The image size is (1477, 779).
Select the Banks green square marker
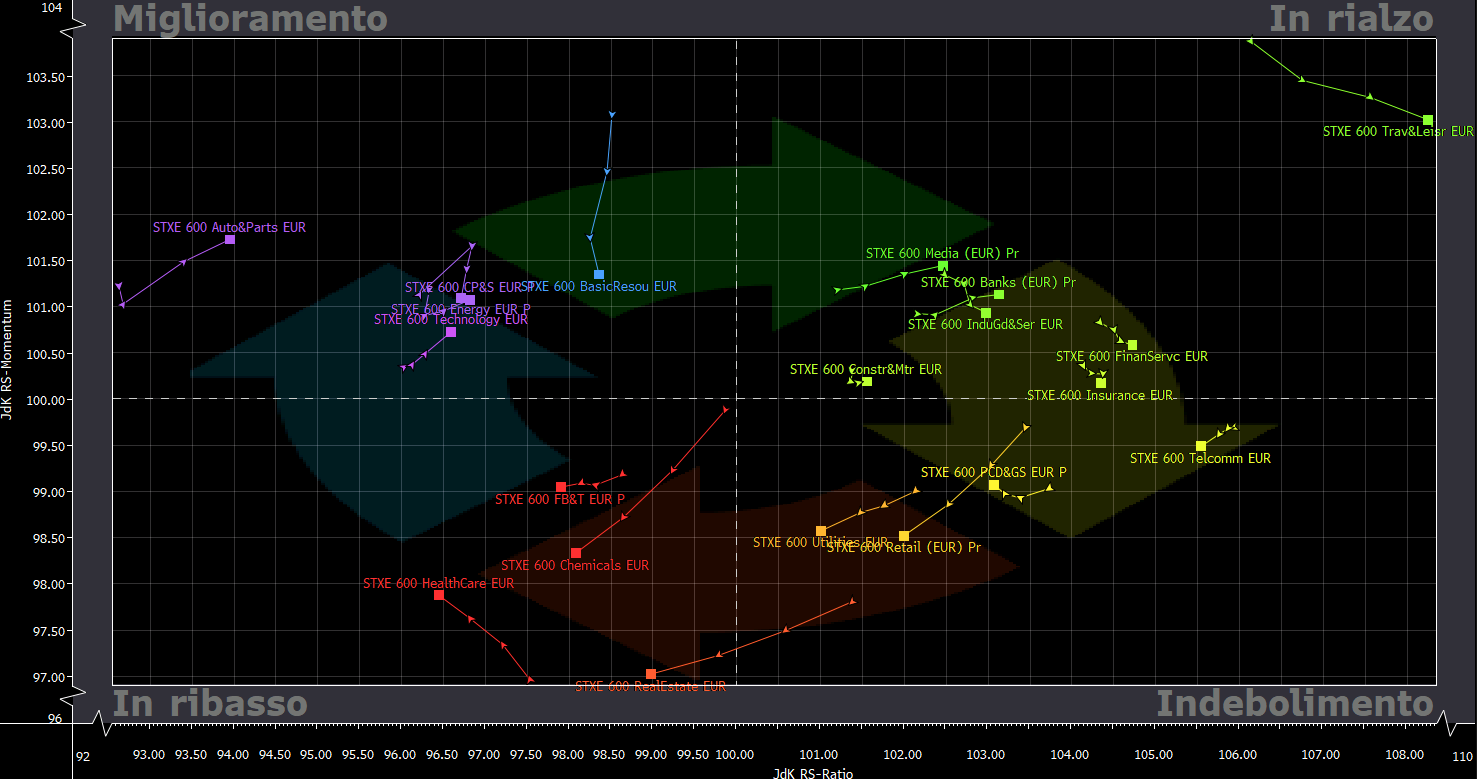click(999, 295)
